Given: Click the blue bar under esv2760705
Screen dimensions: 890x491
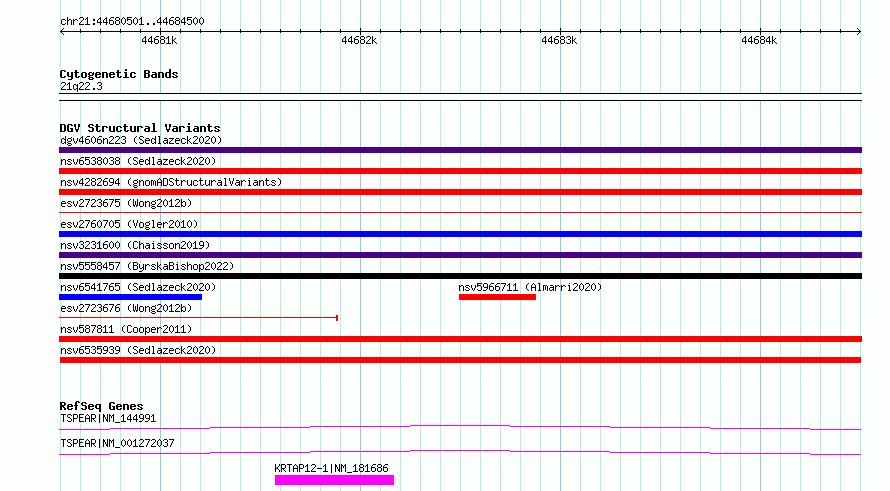Looking at the screenshot, I should tap(460, 234).
